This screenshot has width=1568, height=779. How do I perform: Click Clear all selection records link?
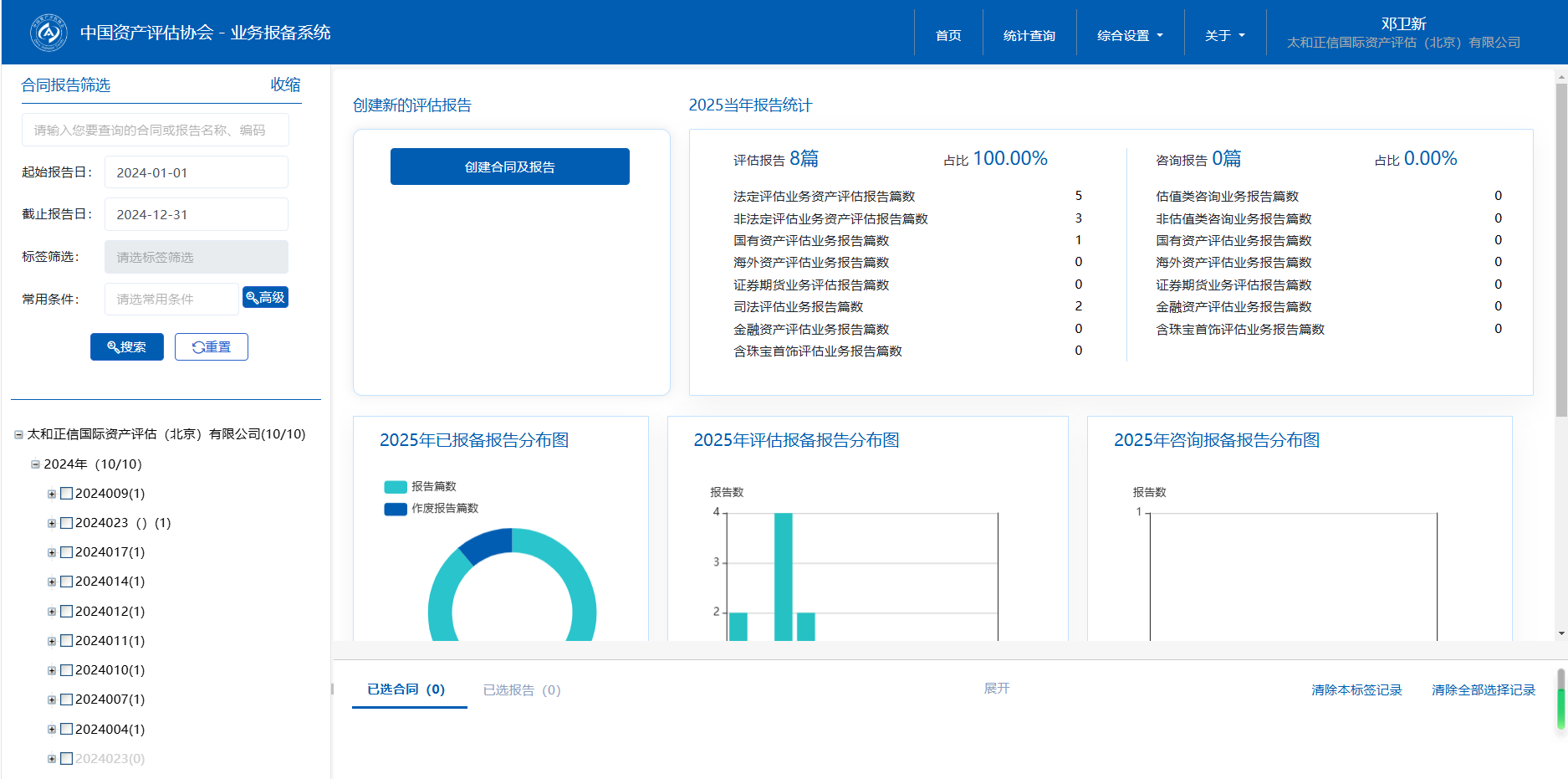tap(1483, 690)
